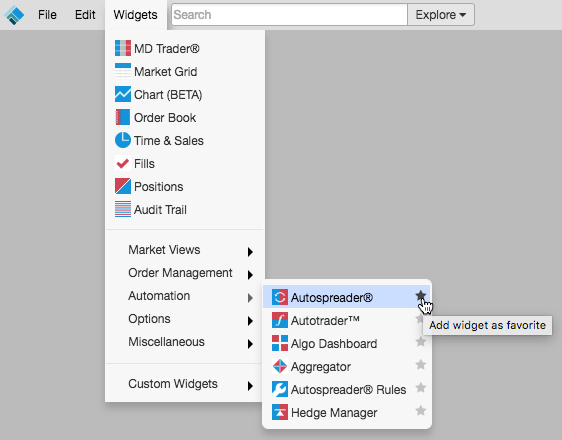Screen dimensions: 562x440
Task: Favorite Autospreader with its star
Action: point(421,296)
